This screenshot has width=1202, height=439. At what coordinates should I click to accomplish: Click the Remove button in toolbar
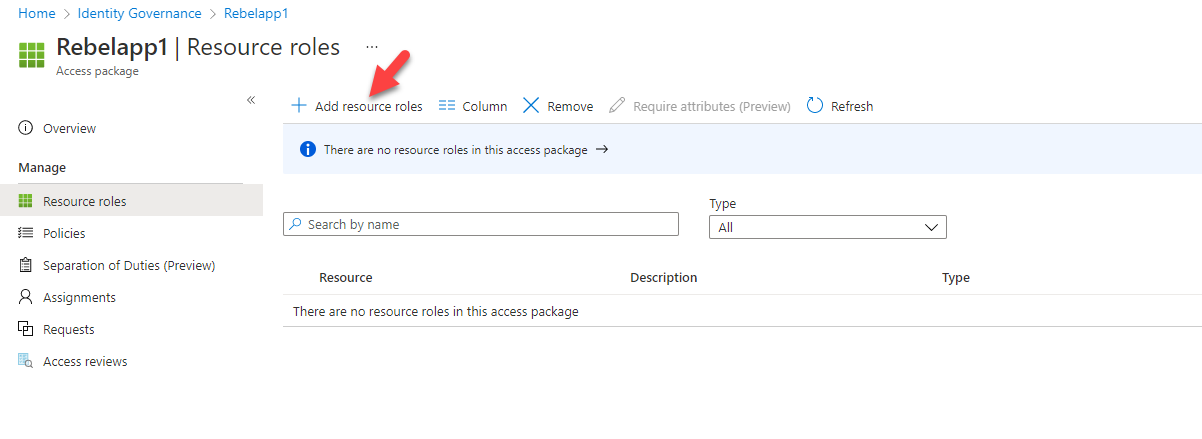[558, 106]
